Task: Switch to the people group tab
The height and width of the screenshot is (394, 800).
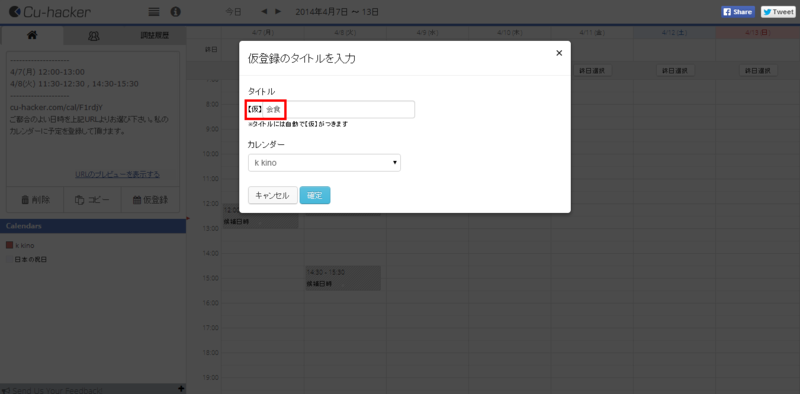Action: (94, 35)
